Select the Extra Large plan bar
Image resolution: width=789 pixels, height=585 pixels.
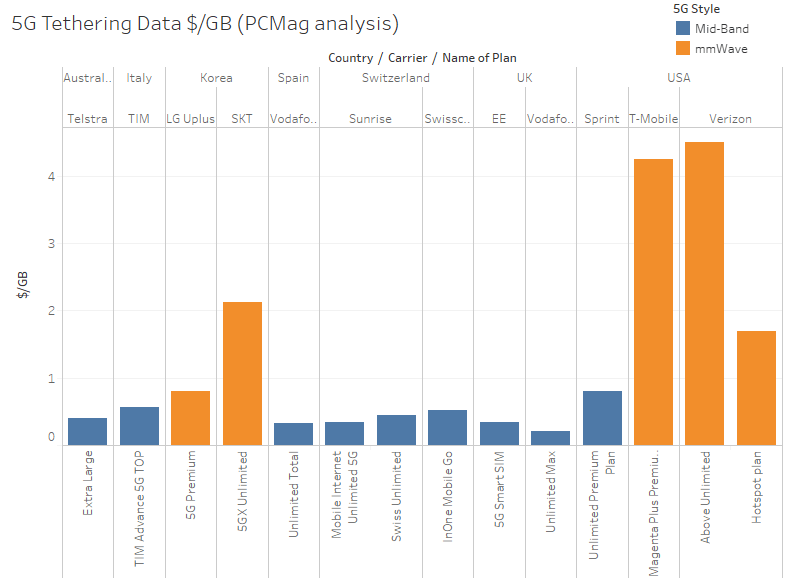pyautogui.click(x=88, y=432)
